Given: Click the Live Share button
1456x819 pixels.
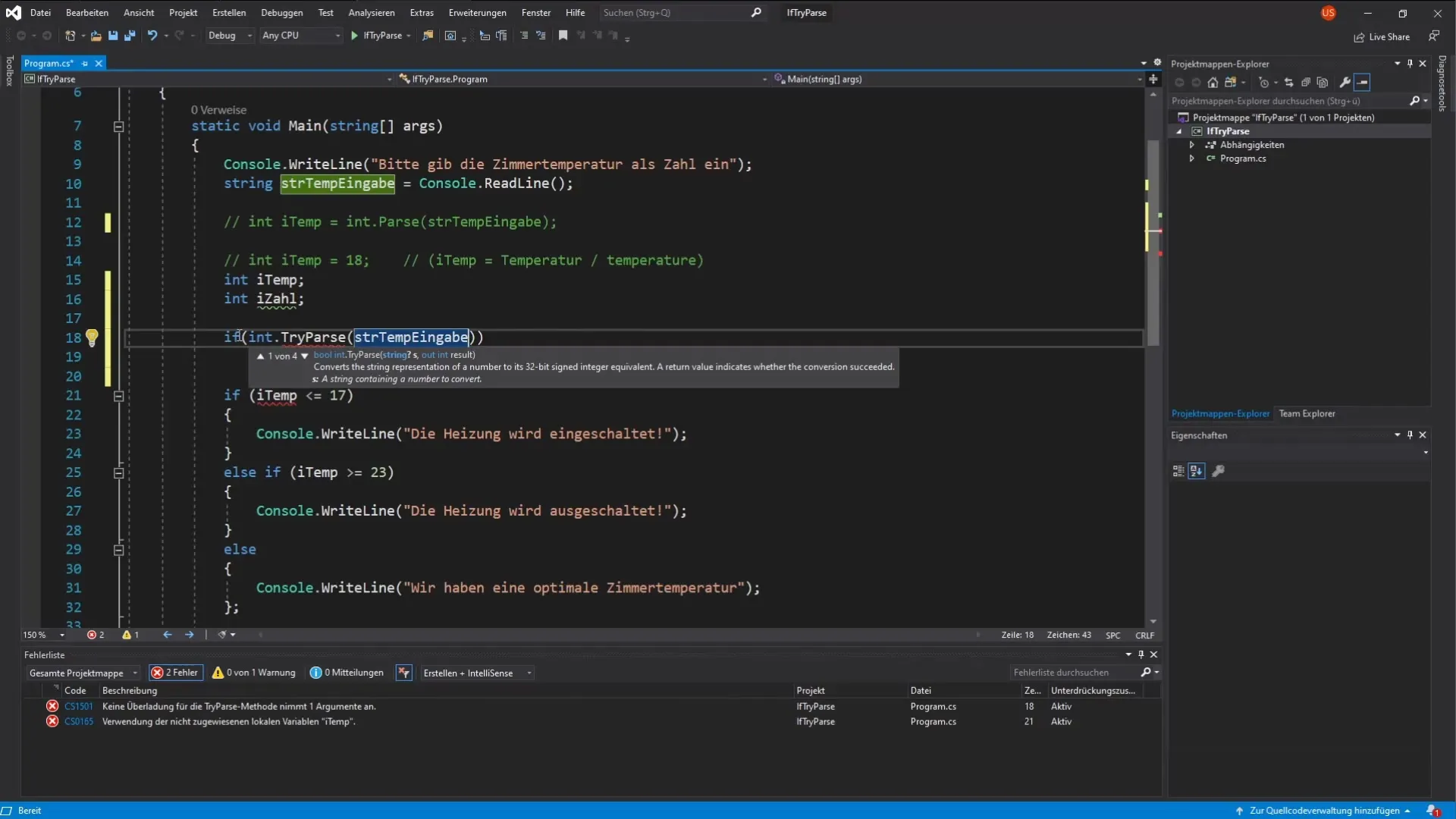Looking at the screenshot, I should tap(1382, 36).
